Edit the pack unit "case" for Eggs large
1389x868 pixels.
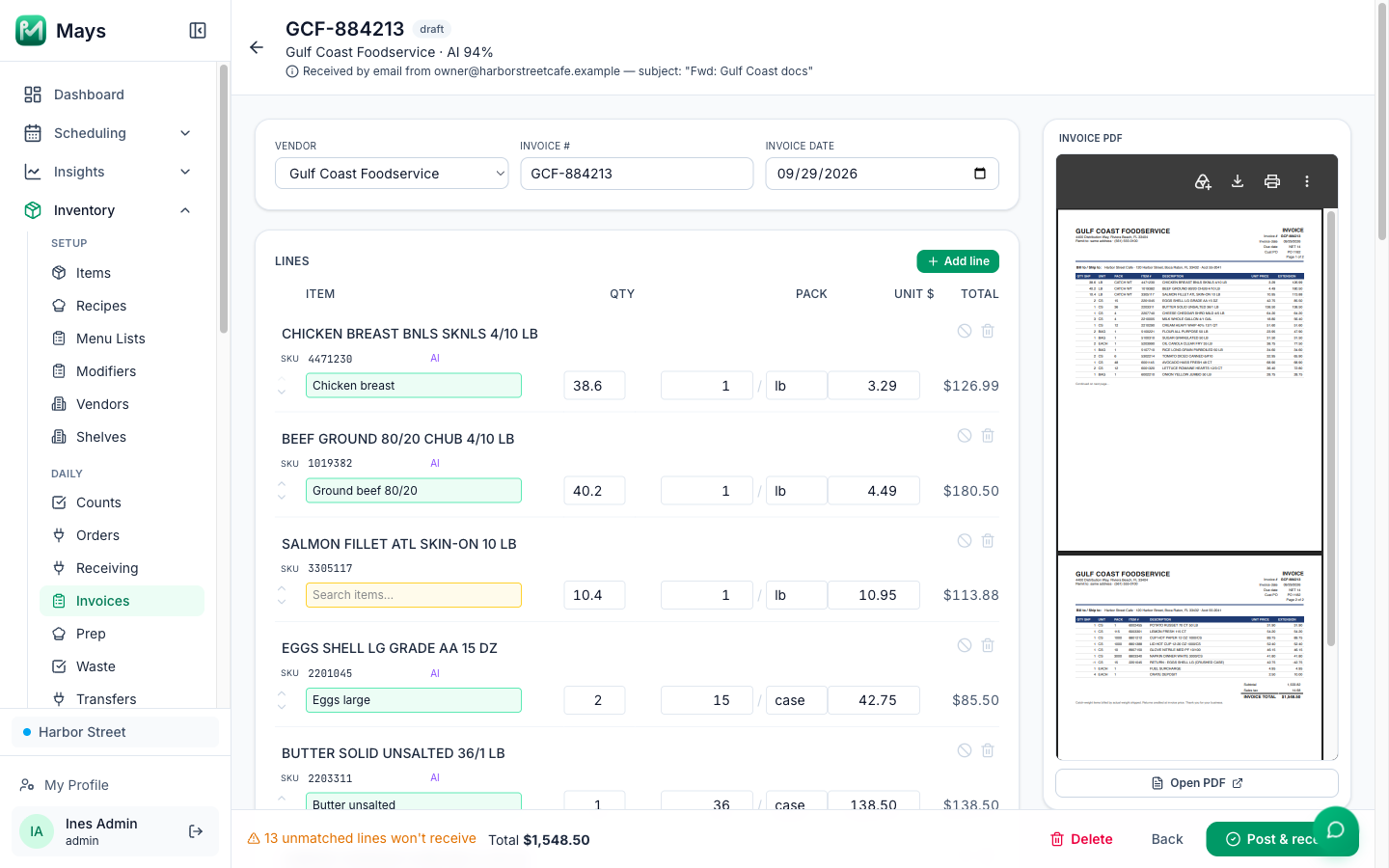796,700
